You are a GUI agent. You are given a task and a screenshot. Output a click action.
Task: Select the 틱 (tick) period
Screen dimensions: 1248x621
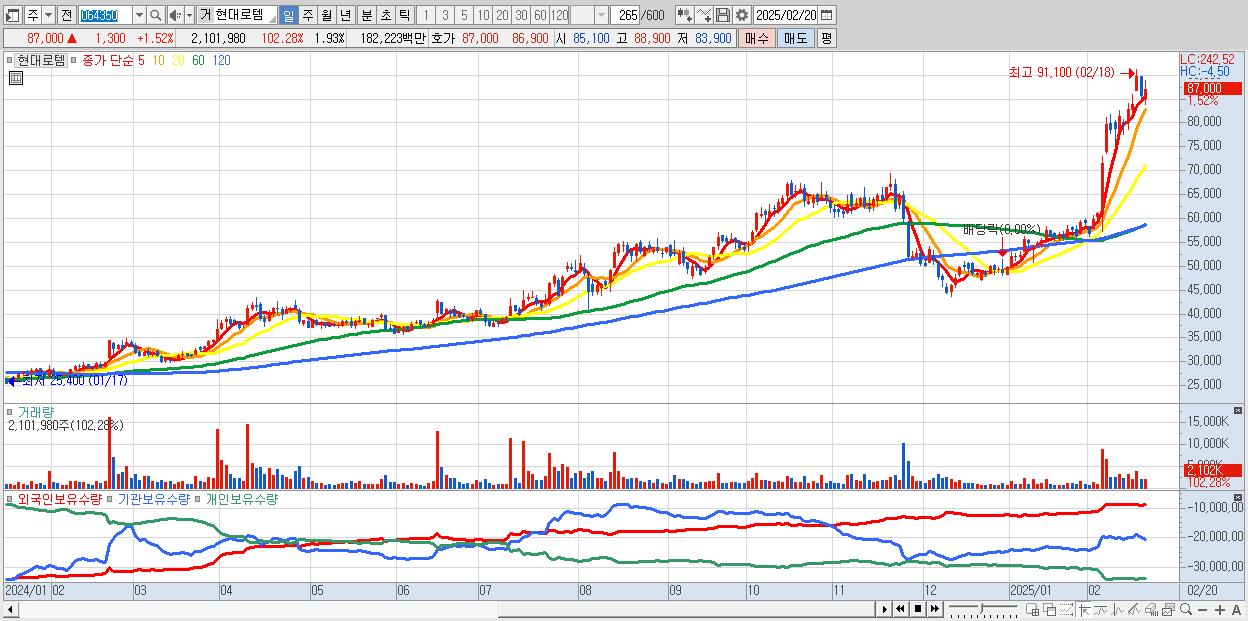404,15
